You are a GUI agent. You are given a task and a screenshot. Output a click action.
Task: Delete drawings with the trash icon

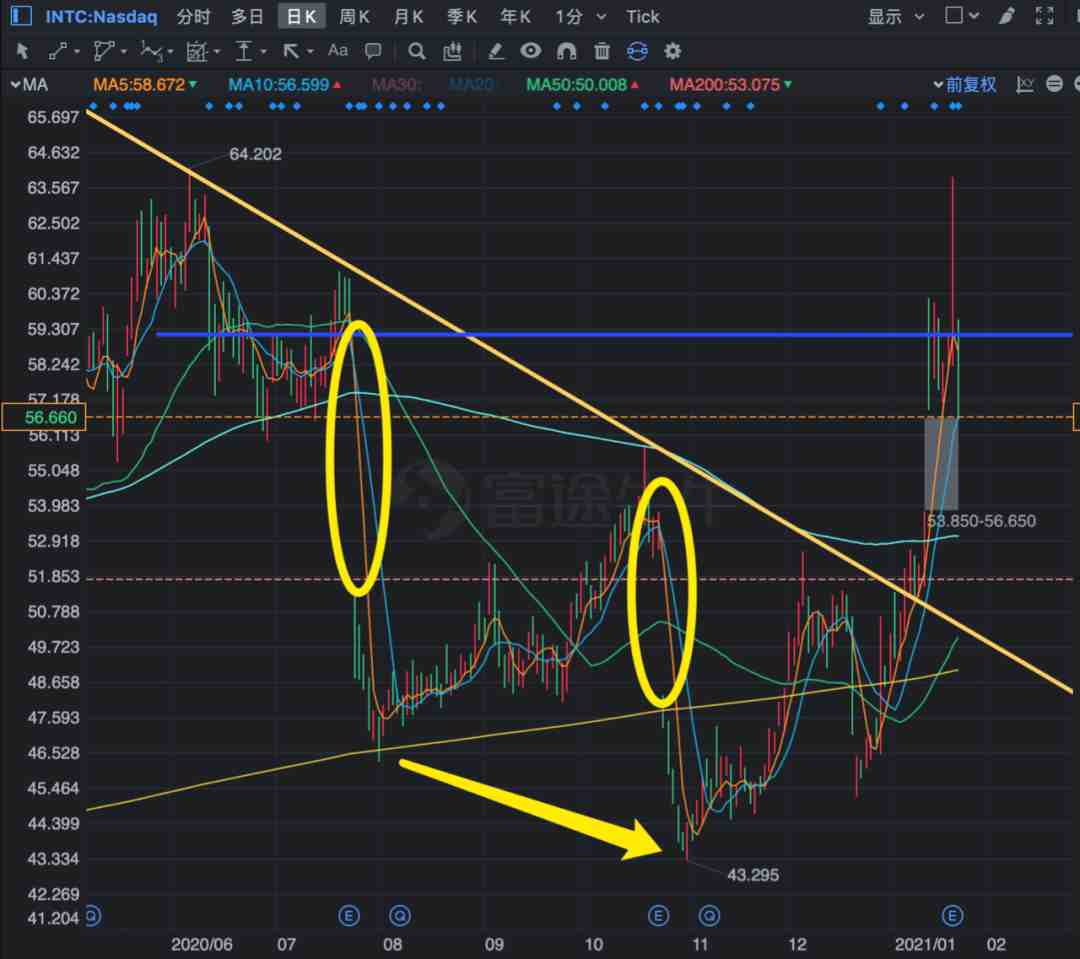[x=602, y=51]
